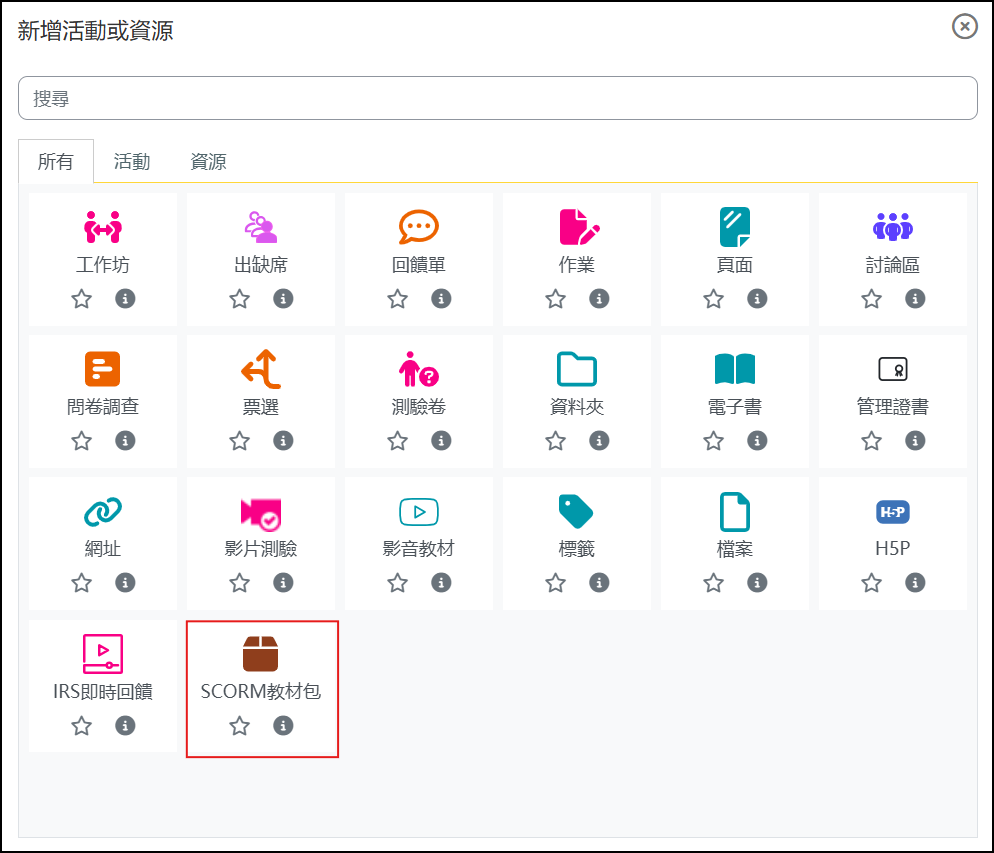Show info for 出缺席 attendance
Viewport: 994px width, 853px height.
[x=283, y=298]
